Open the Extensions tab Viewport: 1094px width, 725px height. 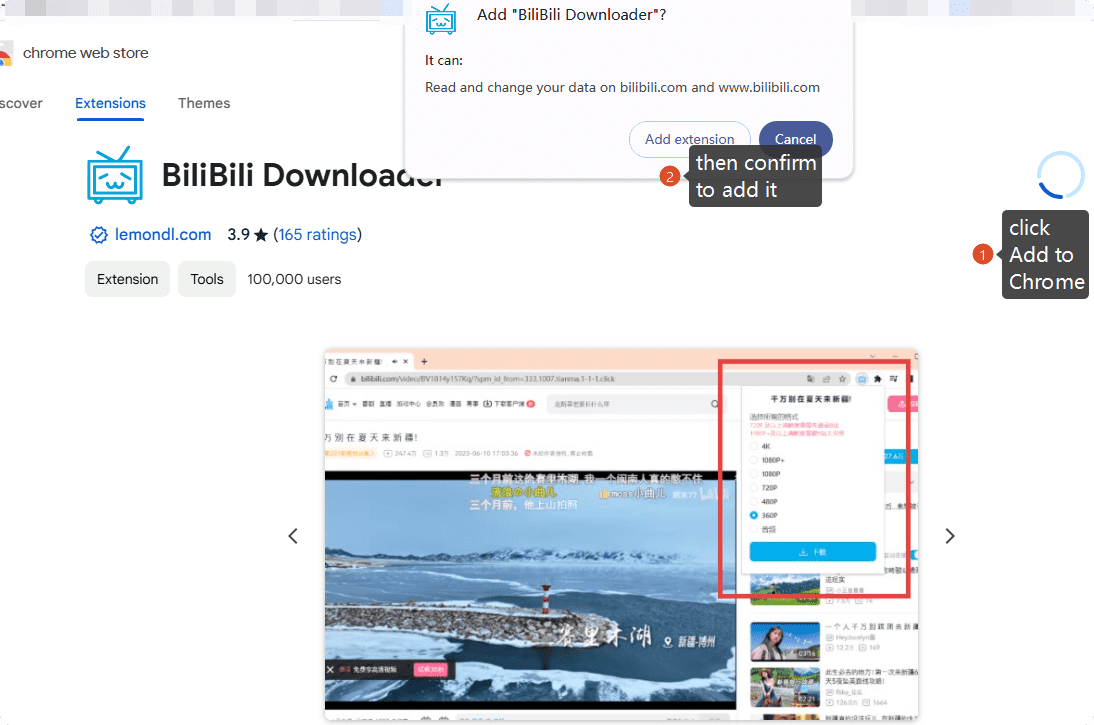pyautogui.click(x=110, y=103)
